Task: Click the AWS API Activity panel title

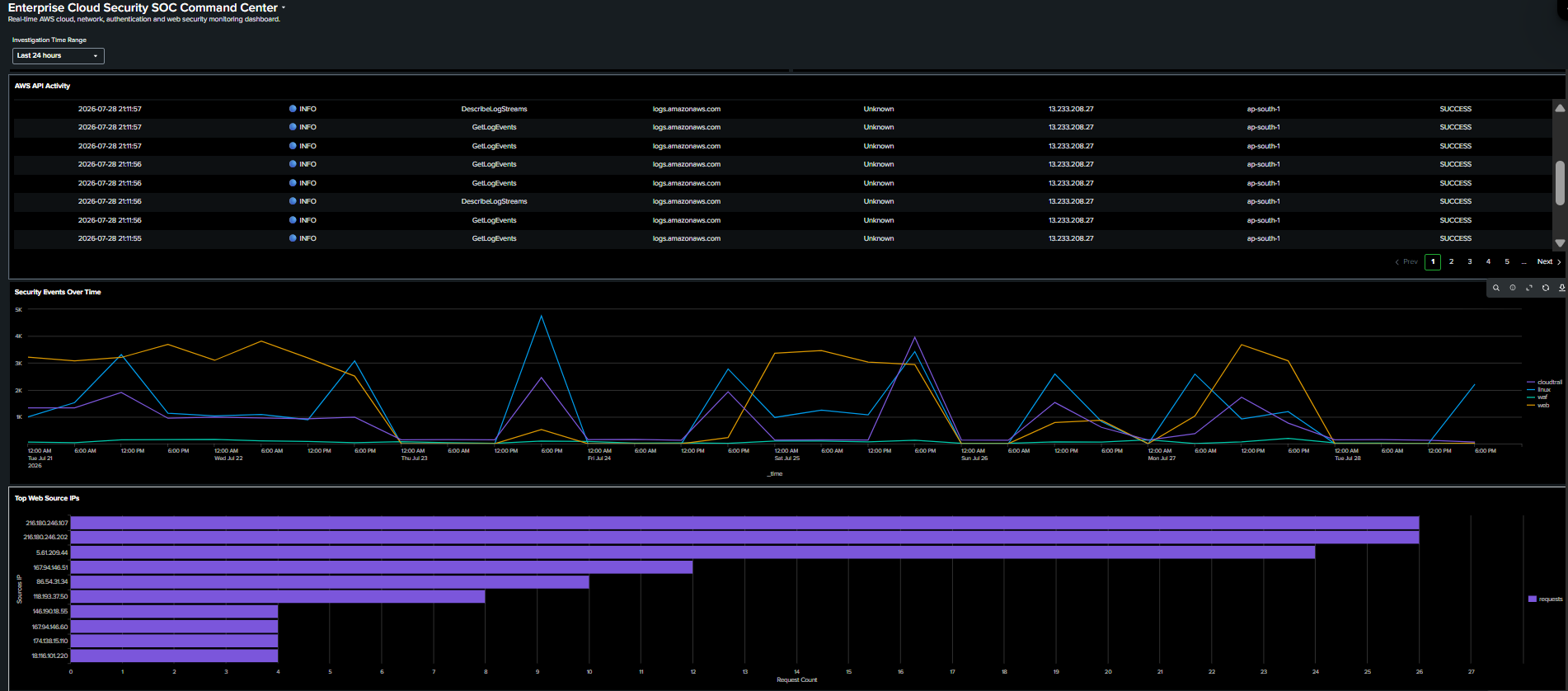Action: pos(42,86)
